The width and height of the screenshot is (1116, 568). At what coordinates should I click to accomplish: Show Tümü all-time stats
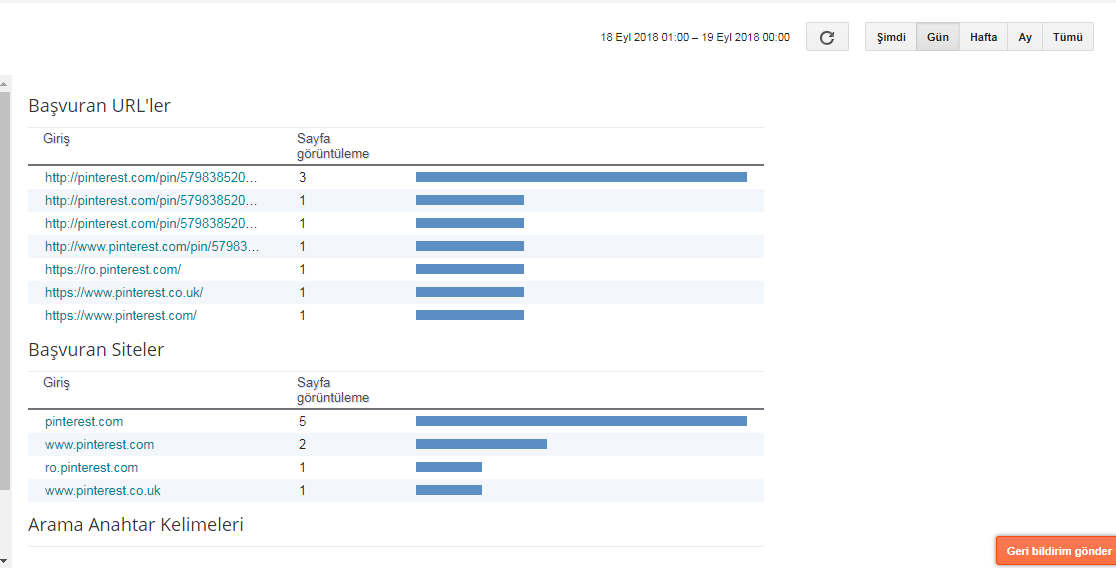pos(1068,37)
